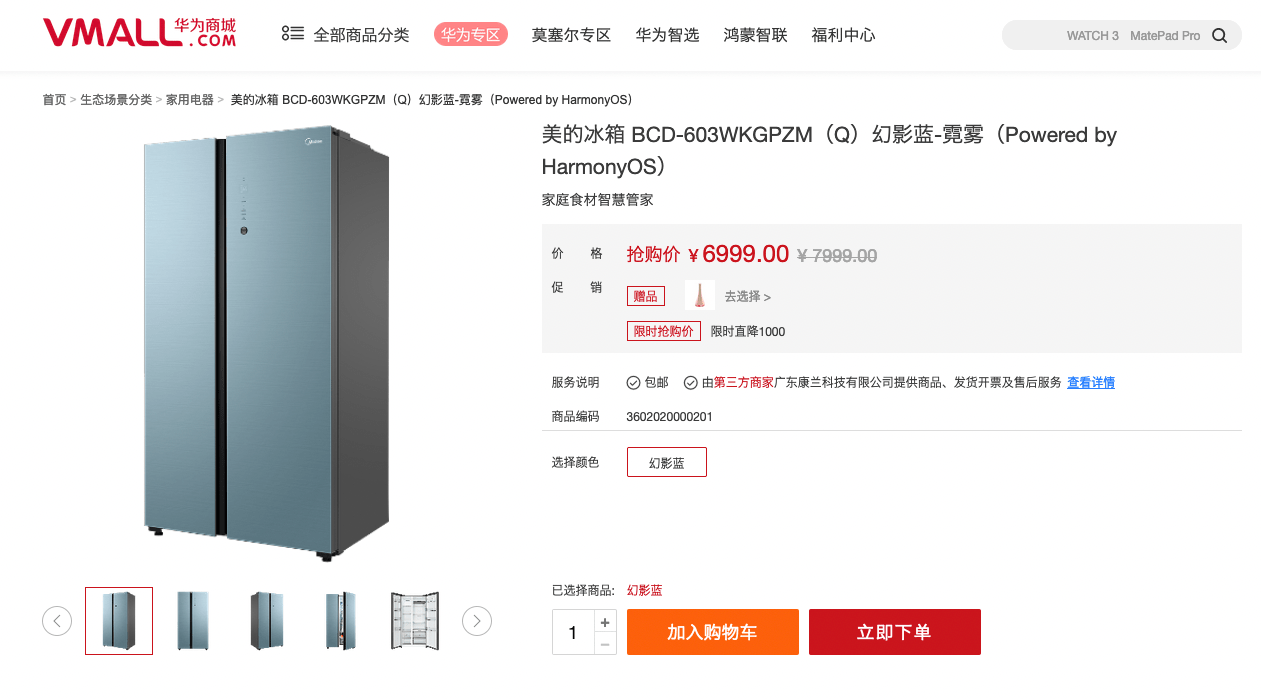Click the 家用电器 breadcrumb link
This screenshot has width=1261, height=699.
190,100
